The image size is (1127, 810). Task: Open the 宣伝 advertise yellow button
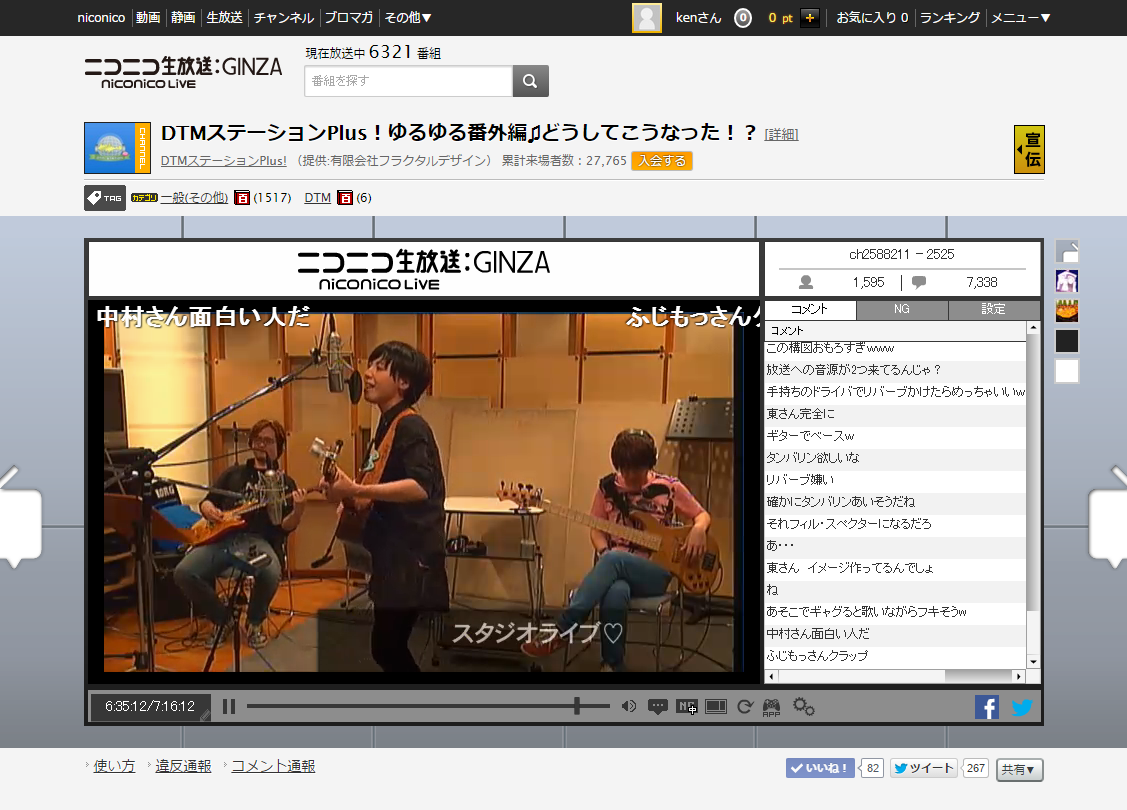tap(1029, 149)
